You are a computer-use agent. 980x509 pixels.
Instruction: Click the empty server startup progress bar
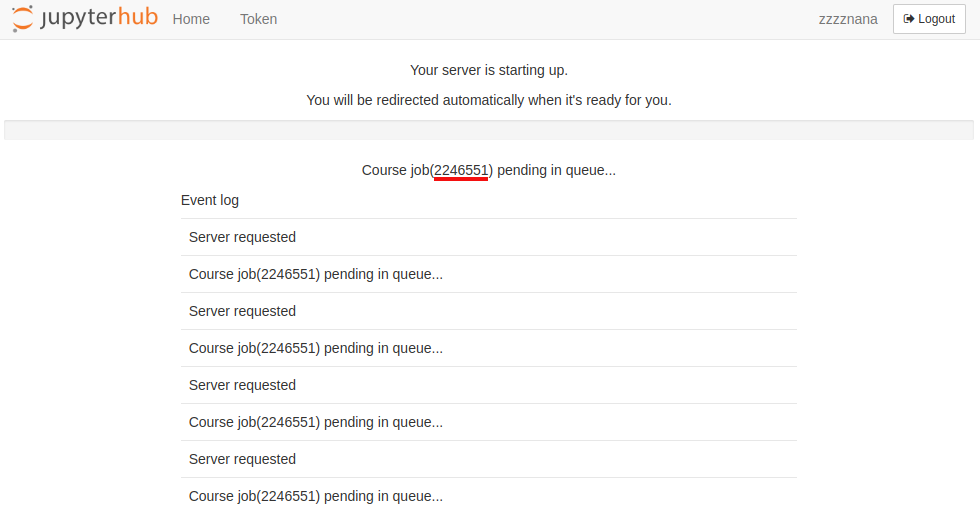tap(489, 130)
